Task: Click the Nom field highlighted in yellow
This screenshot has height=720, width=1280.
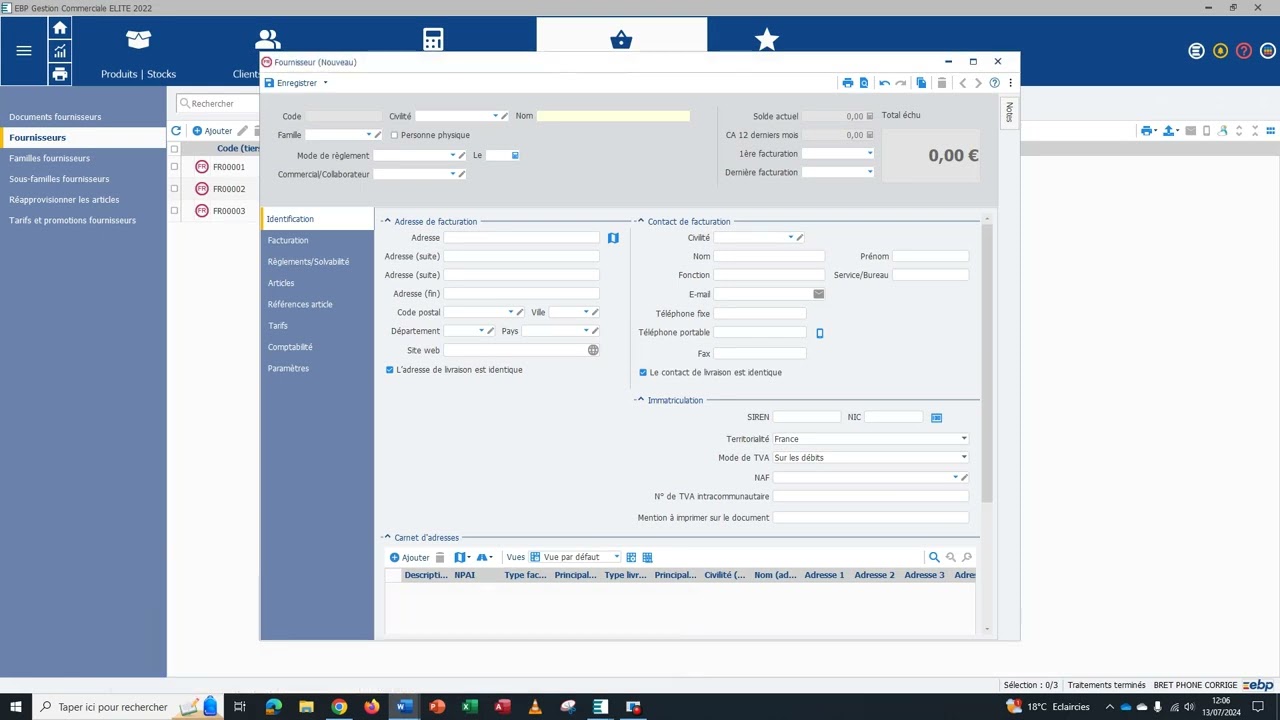Action: pos(613,116)
